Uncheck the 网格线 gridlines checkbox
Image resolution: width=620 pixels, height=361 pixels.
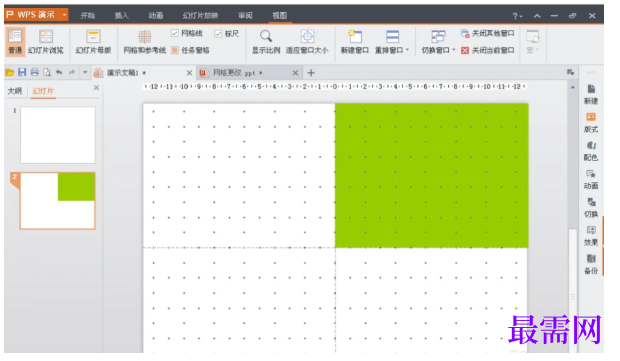[175, 34]
